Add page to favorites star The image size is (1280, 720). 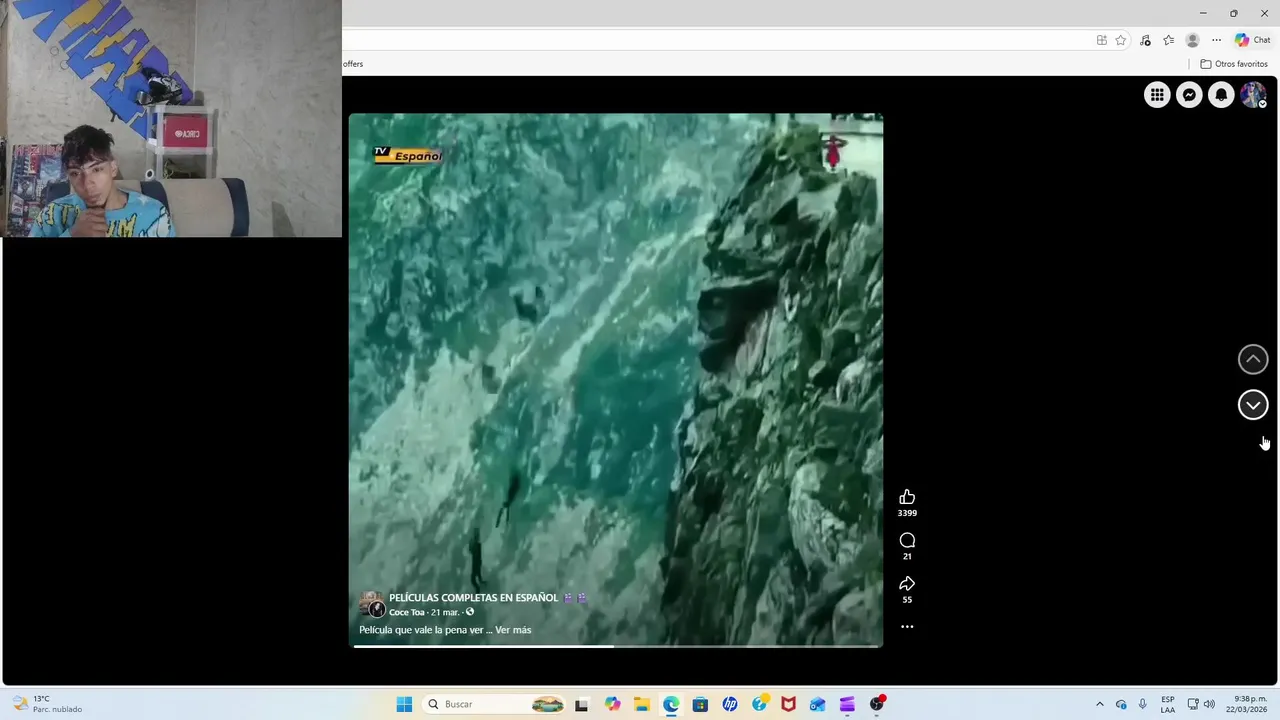tap(1121, 40)
